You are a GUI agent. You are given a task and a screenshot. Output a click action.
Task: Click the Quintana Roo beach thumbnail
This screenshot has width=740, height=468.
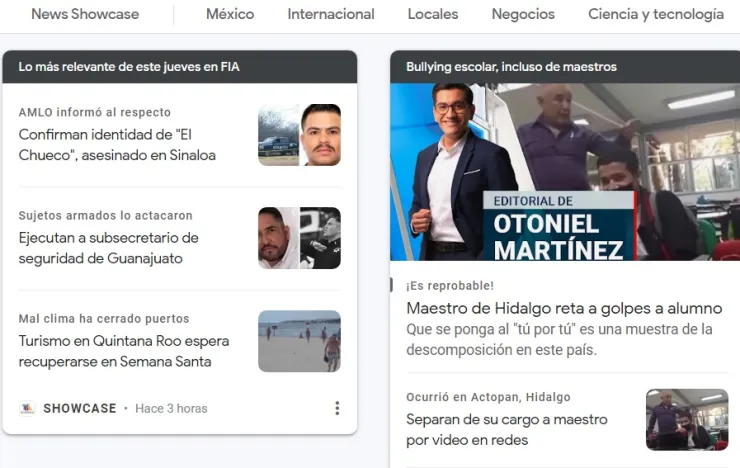coord(299,341)
